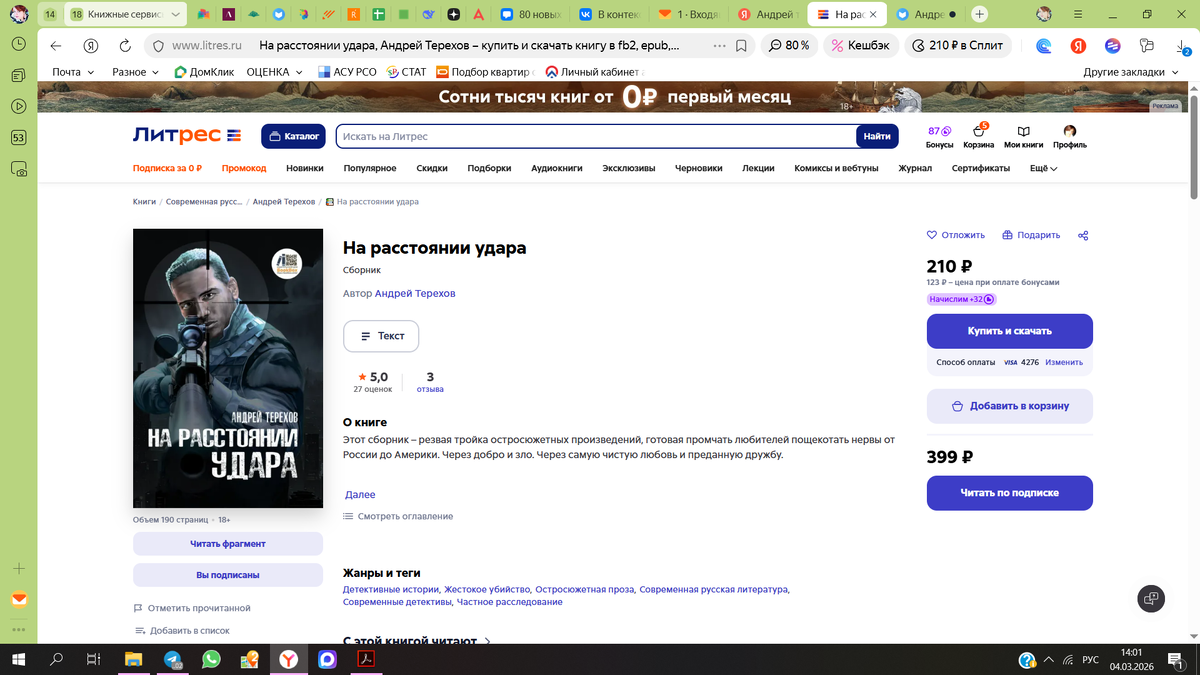Toggle Отметить прочитанной flag
Screen dimensions: 1200x675
coord(192,608)
